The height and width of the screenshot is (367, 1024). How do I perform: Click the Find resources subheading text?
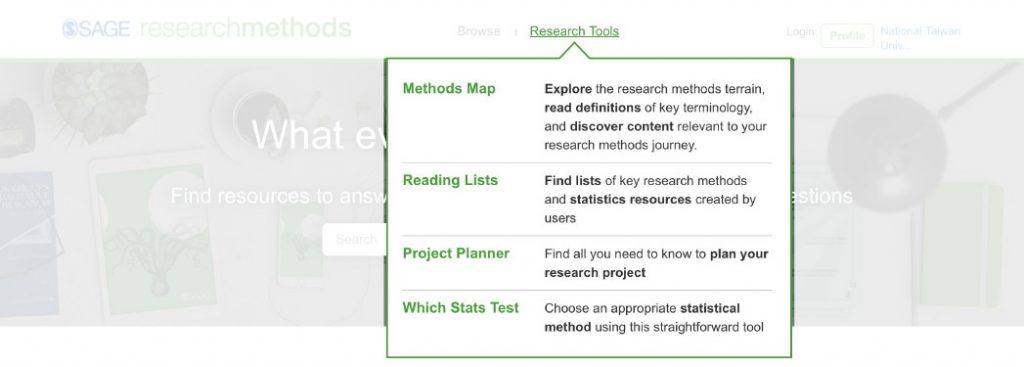(278, 196)
